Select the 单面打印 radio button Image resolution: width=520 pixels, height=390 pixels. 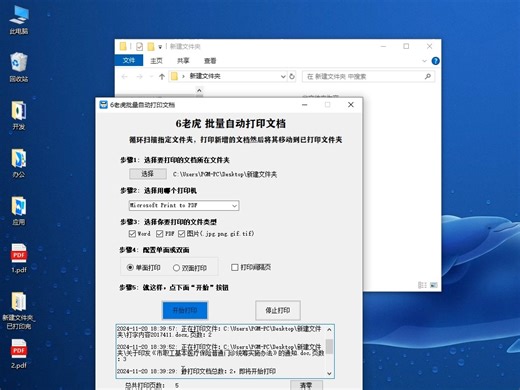(x=130, y=267)
